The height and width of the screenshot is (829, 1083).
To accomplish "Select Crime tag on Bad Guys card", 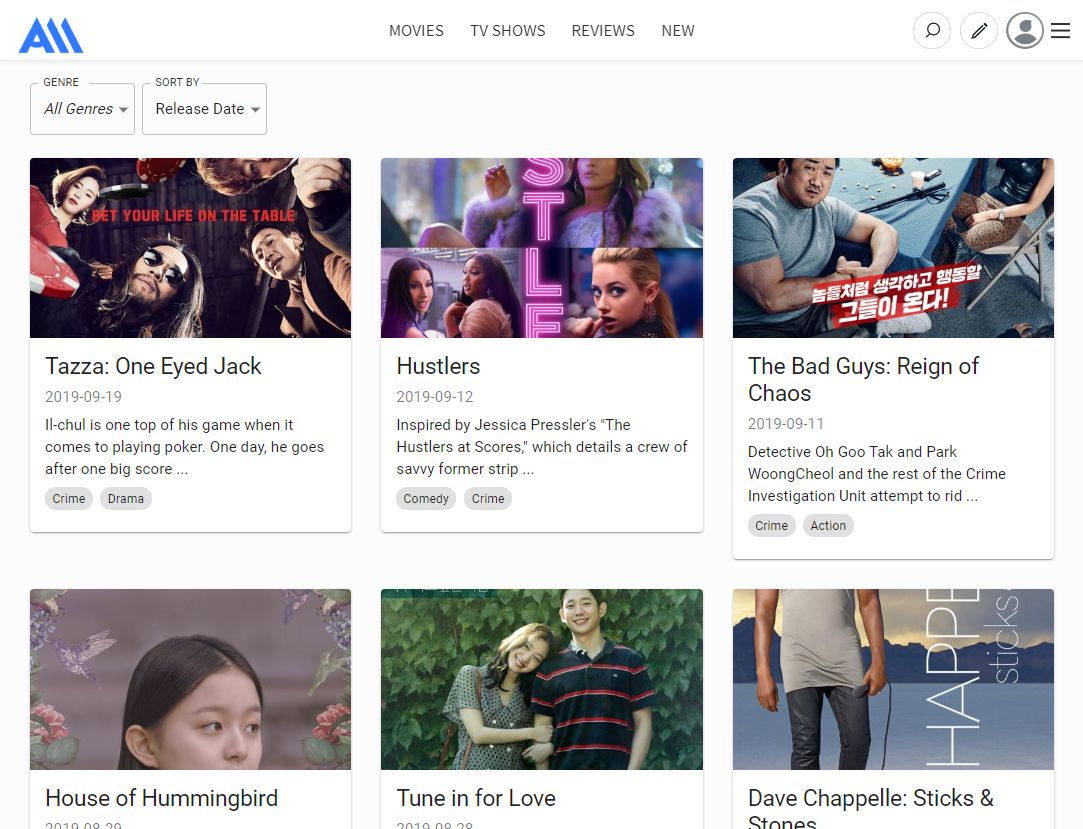I will 771,526.
